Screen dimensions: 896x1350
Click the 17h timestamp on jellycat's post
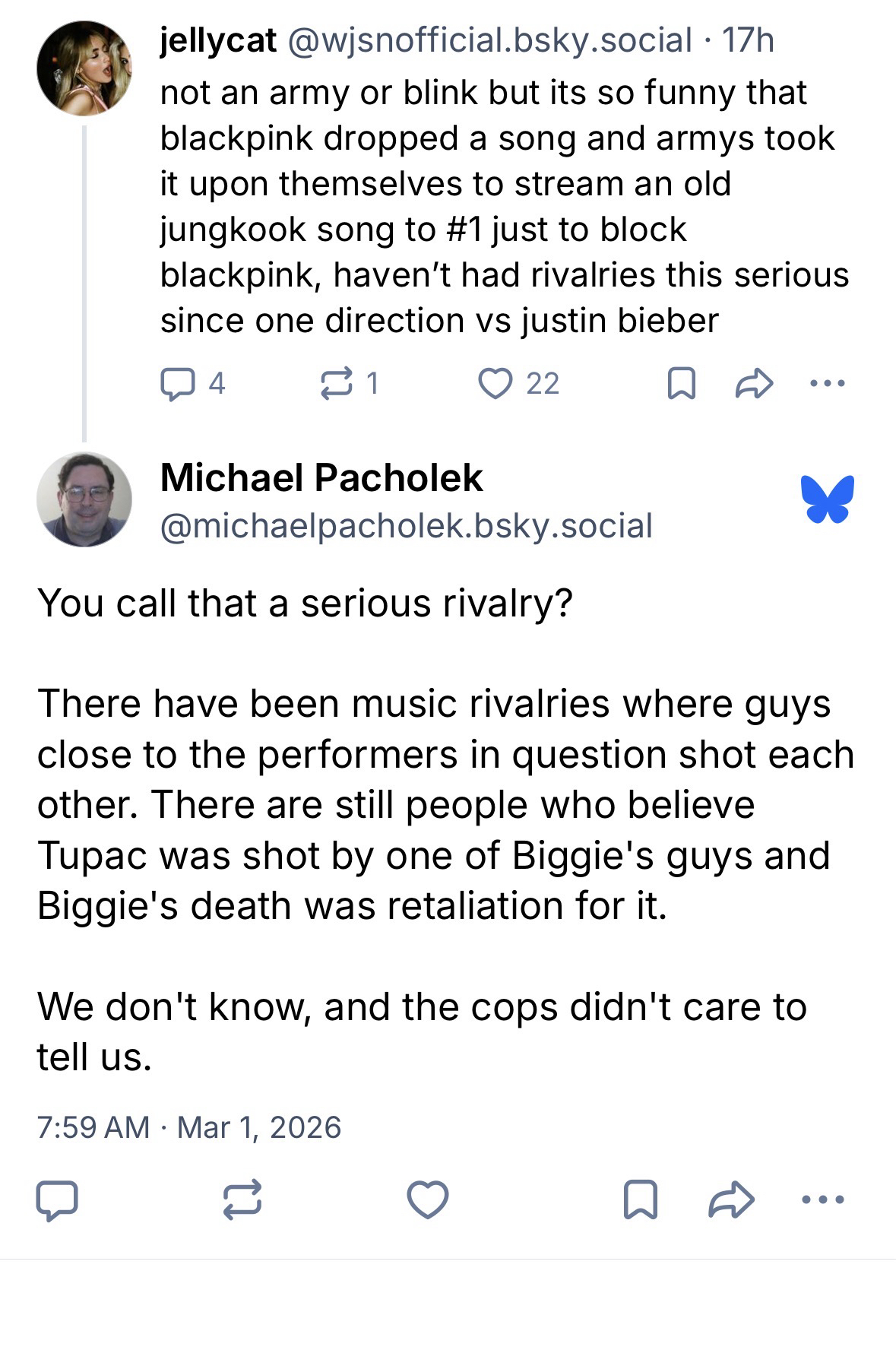coord(748,40)
